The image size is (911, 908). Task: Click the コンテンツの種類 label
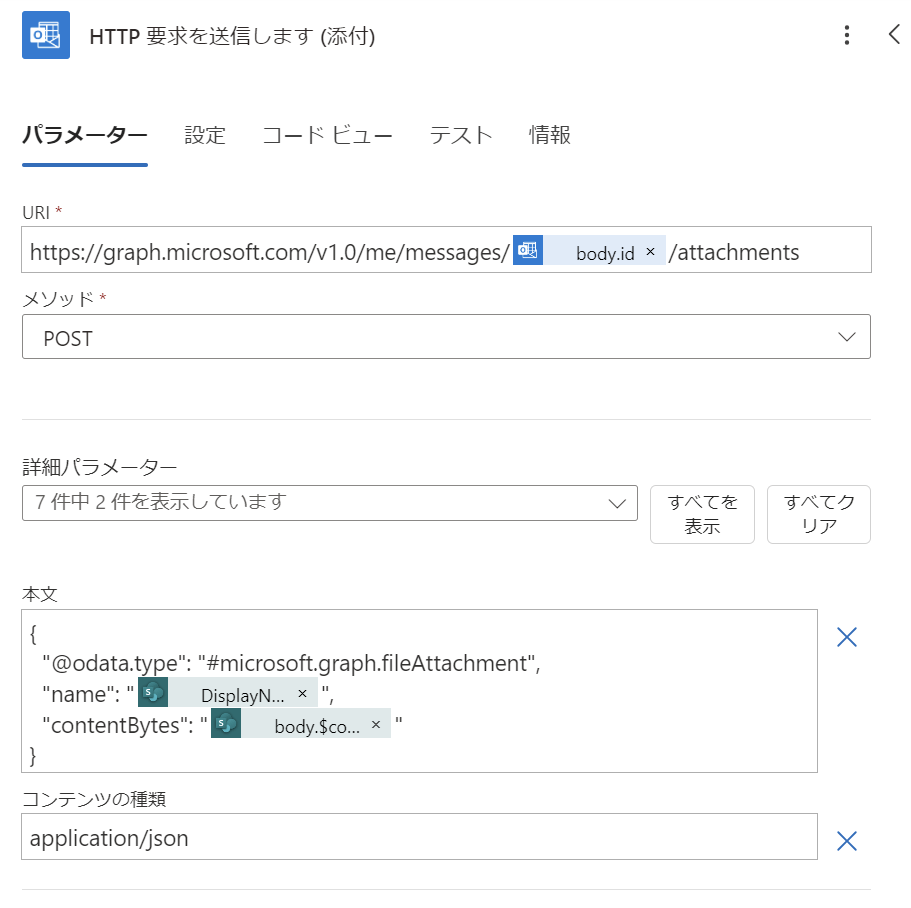[x=94, y=799]
